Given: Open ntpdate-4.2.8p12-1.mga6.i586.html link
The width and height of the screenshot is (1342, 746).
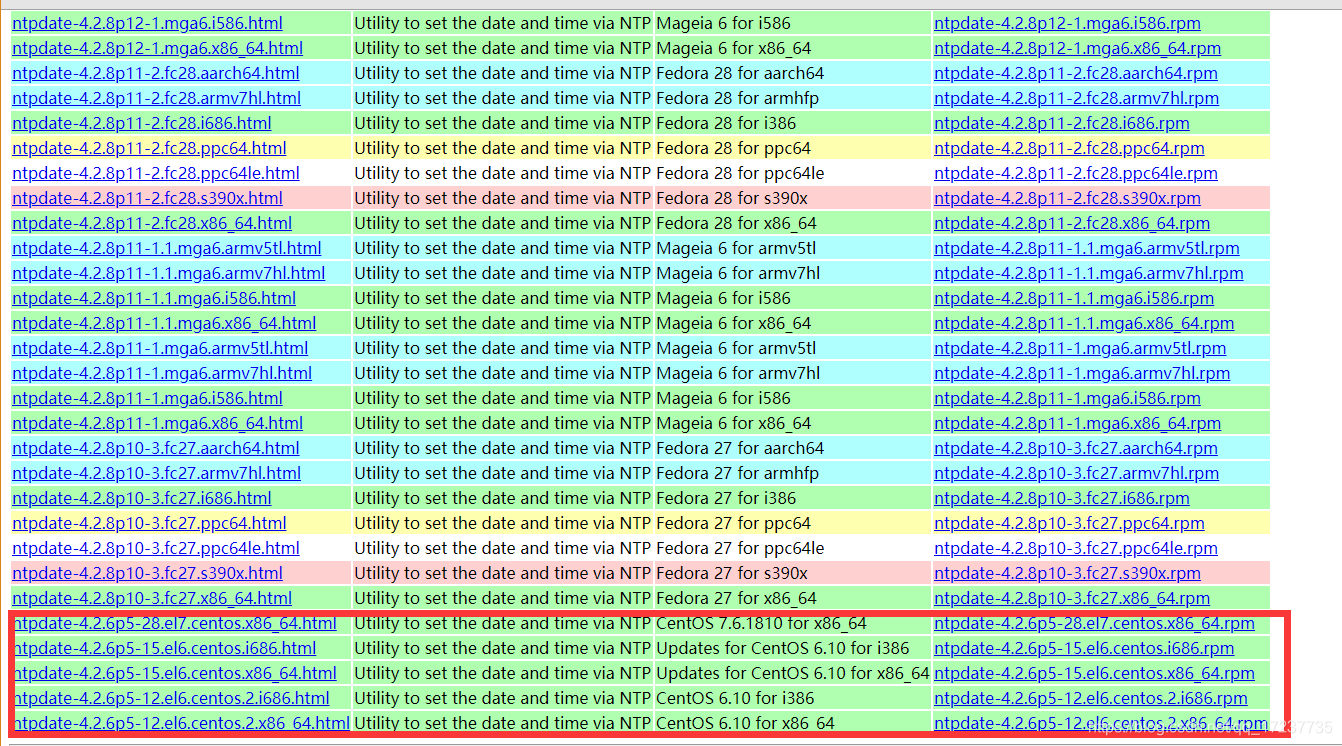Looking at the screenshot, I should click(147, 23).
